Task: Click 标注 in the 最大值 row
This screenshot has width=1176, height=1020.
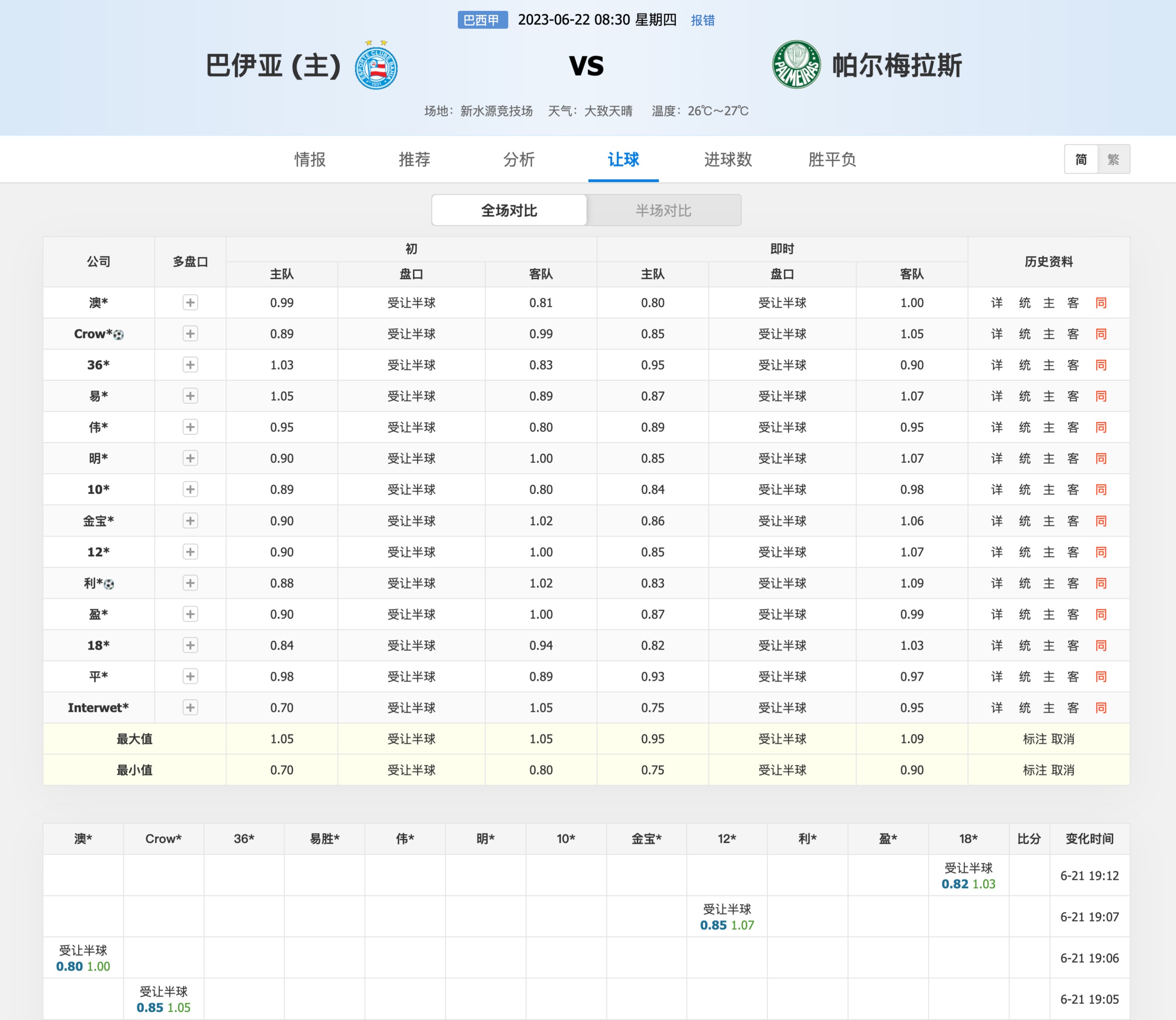Action: (1035, 739)
